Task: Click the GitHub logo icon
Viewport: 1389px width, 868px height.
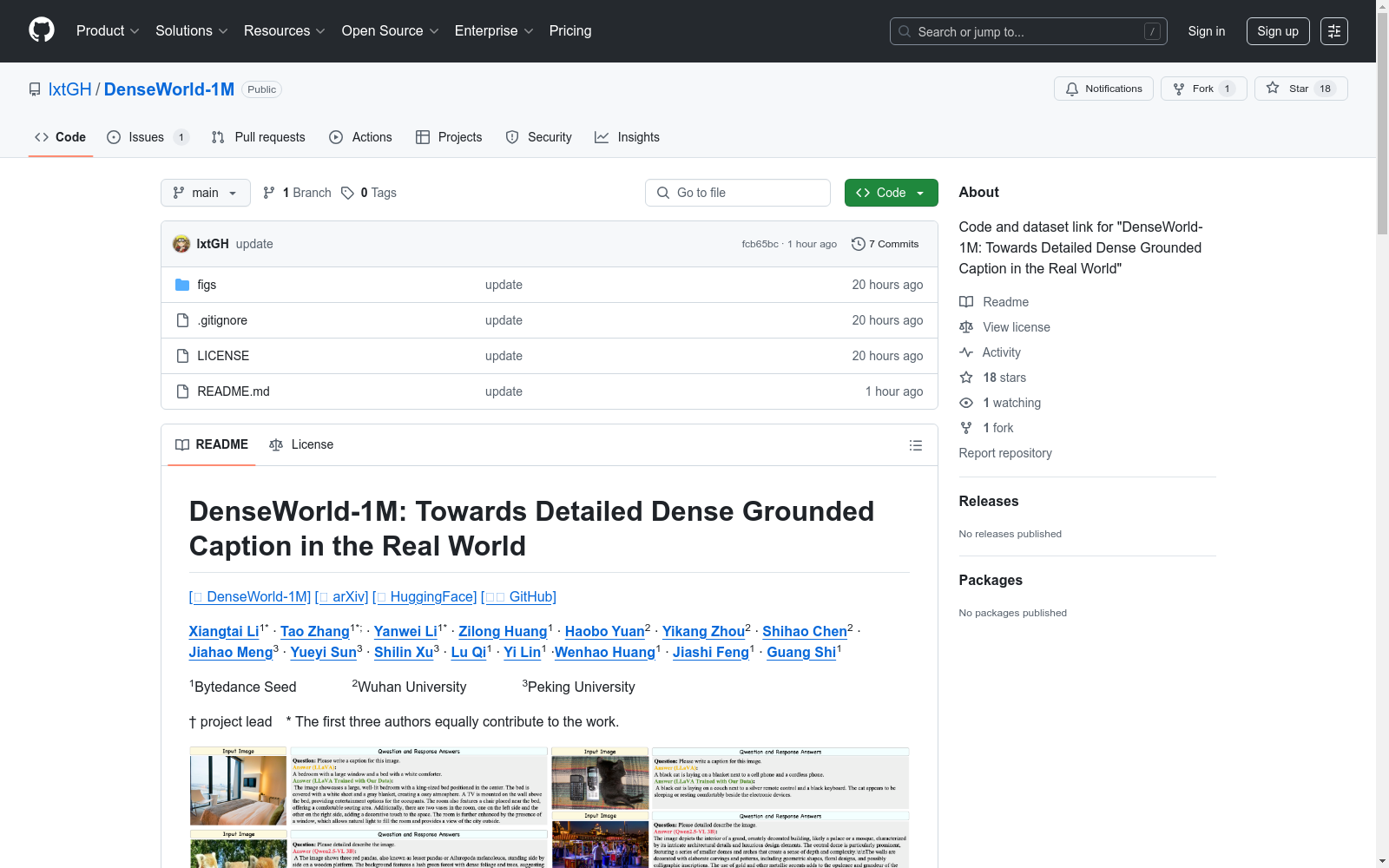Action: 42,30
